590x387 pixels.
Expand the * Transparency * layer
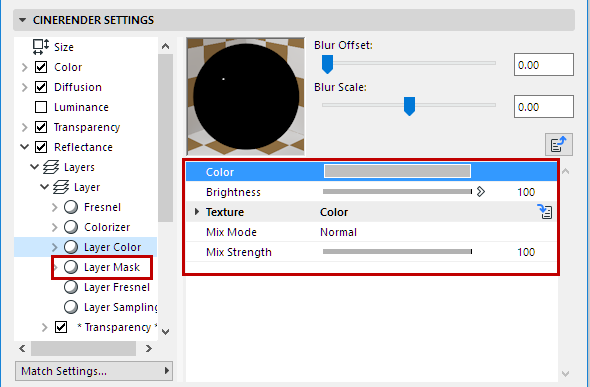(45, 327)
